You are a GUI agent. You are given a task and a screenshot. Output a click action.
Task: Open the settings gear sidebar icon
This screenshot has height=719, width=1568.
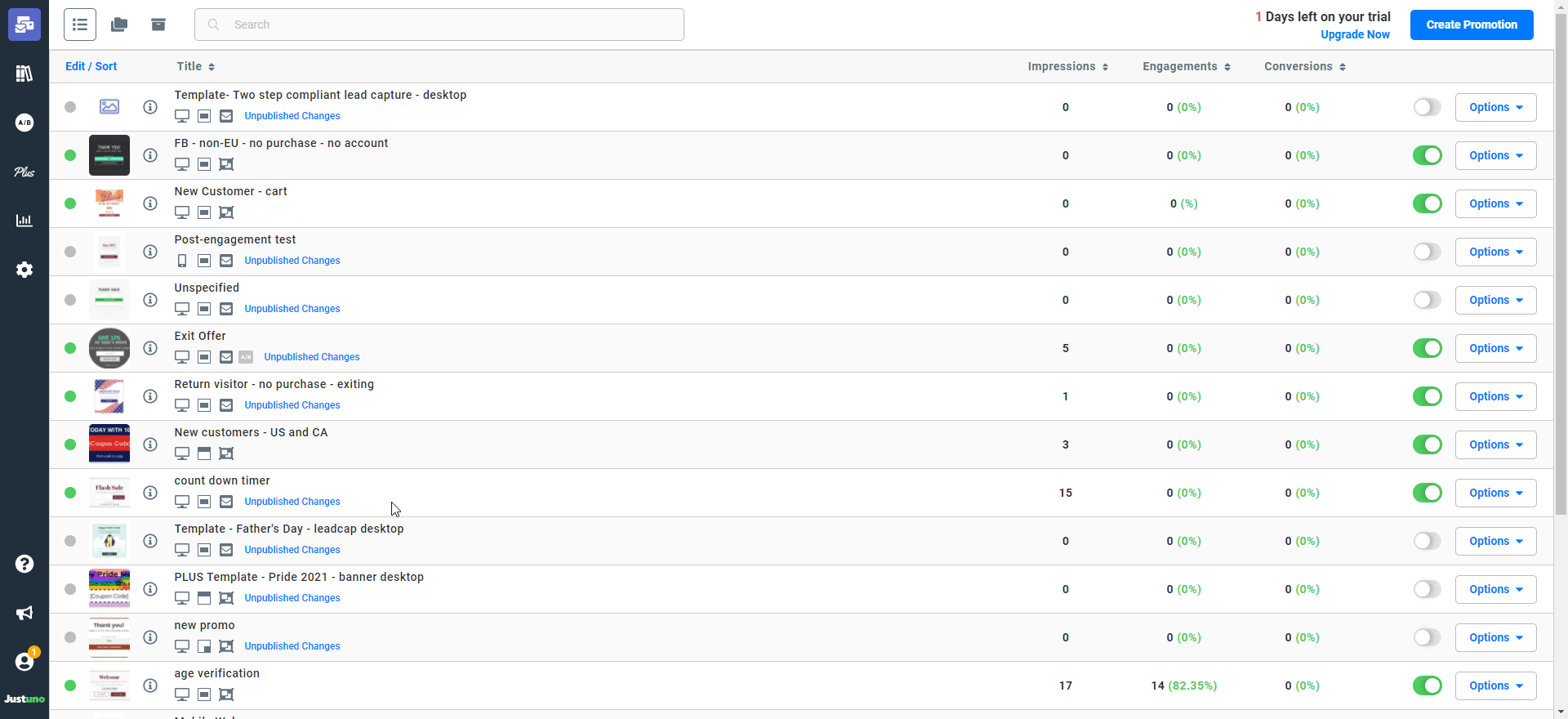[24, 270]
